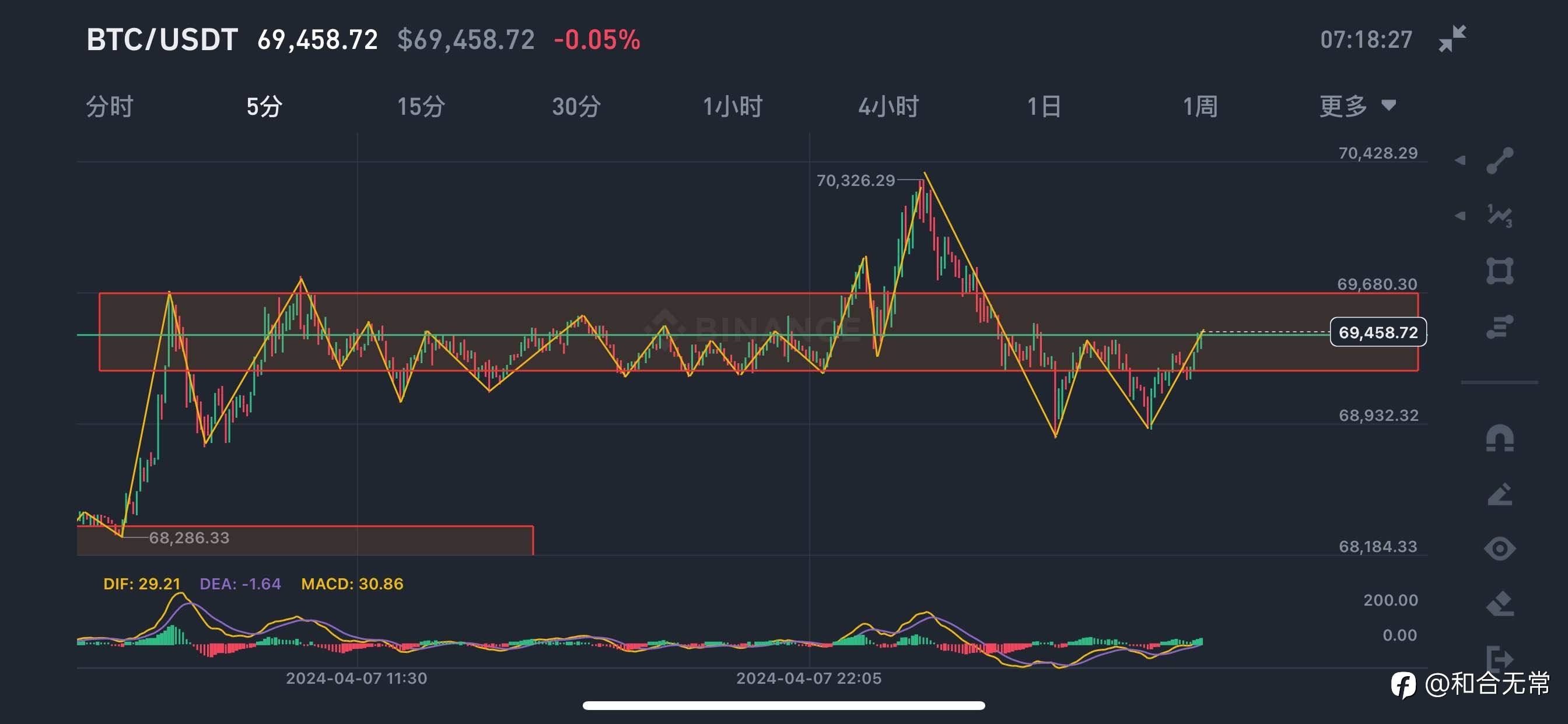Viewport: 1568px width, 724px height.
Task: Exit fullscreen with the collapse arrows icon
Action: [1452, 39]
